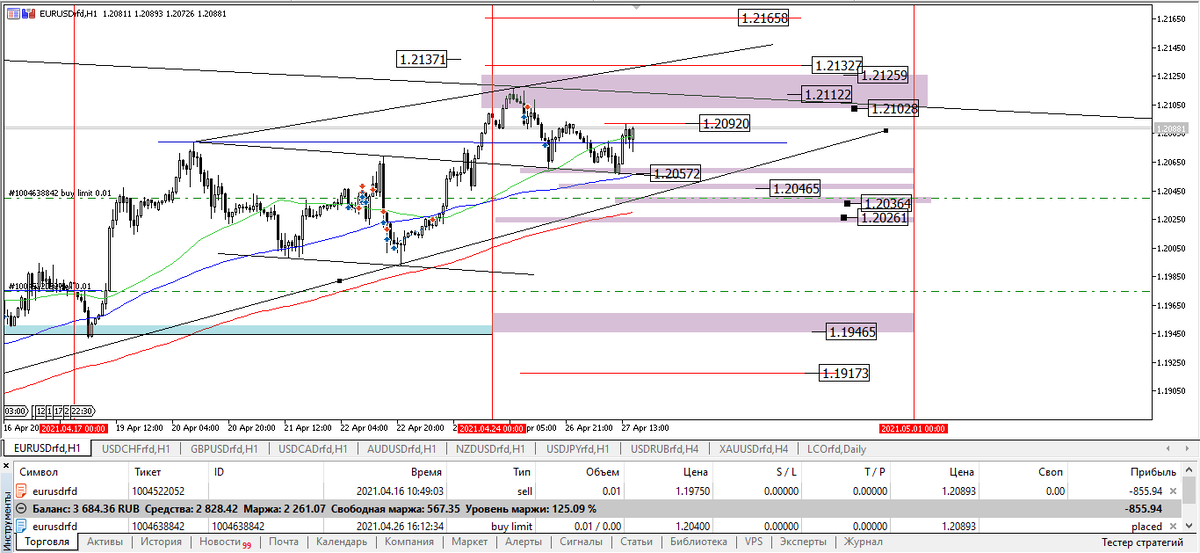The height and width of the screenshot is (553, 1200).
Task: Click the current price 1.20881 axis label
Action: 1172,129
